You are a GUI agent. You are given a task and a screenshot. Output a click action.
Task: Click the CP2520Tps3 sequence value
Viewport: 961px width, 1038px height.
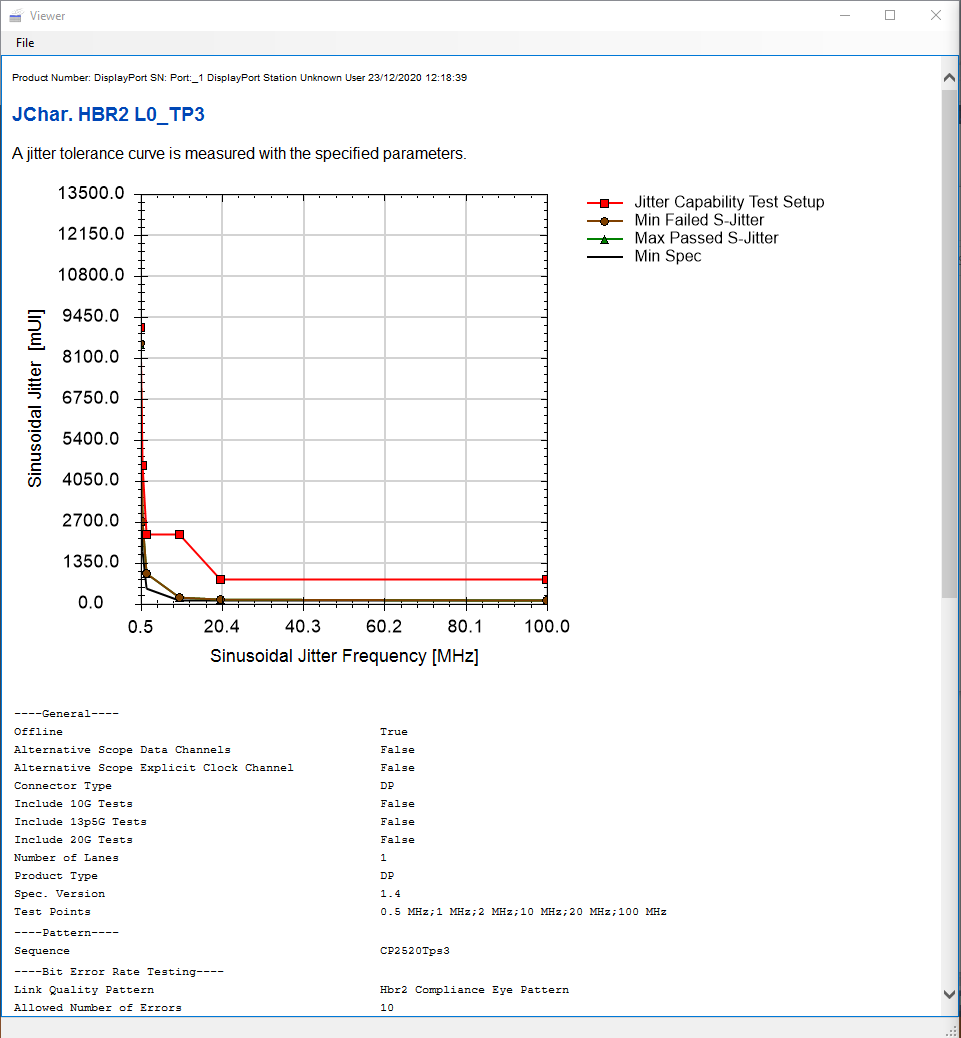point(415,951)
